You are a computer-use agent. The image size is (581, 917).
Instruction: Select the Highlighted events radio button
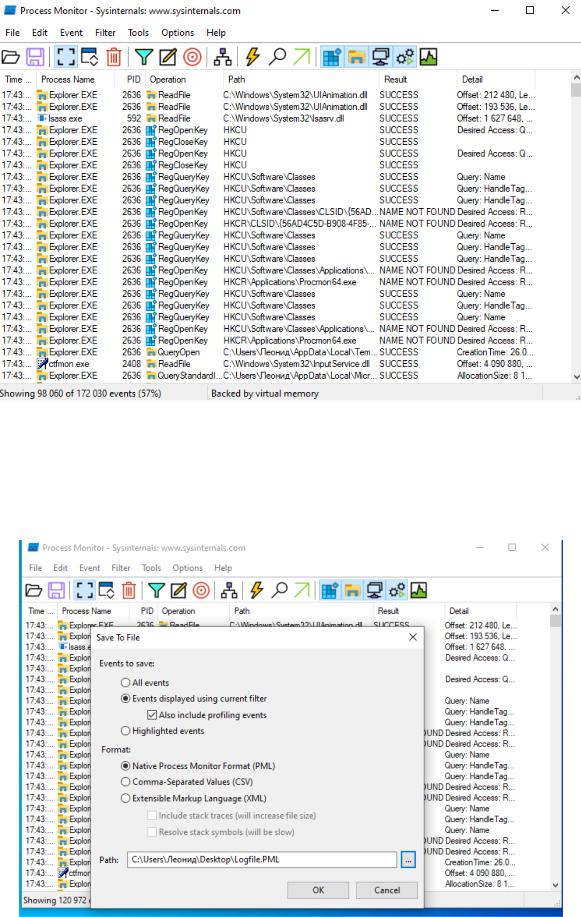125,730
